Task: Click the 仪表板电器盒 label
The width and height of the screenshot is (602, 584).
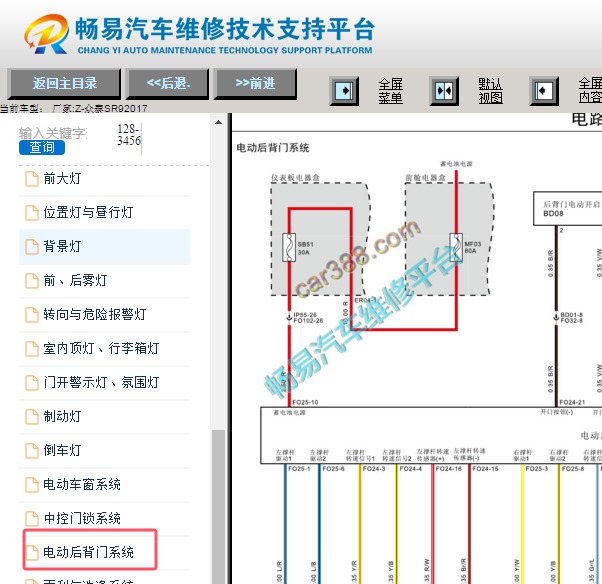Action: click(295, 178)
